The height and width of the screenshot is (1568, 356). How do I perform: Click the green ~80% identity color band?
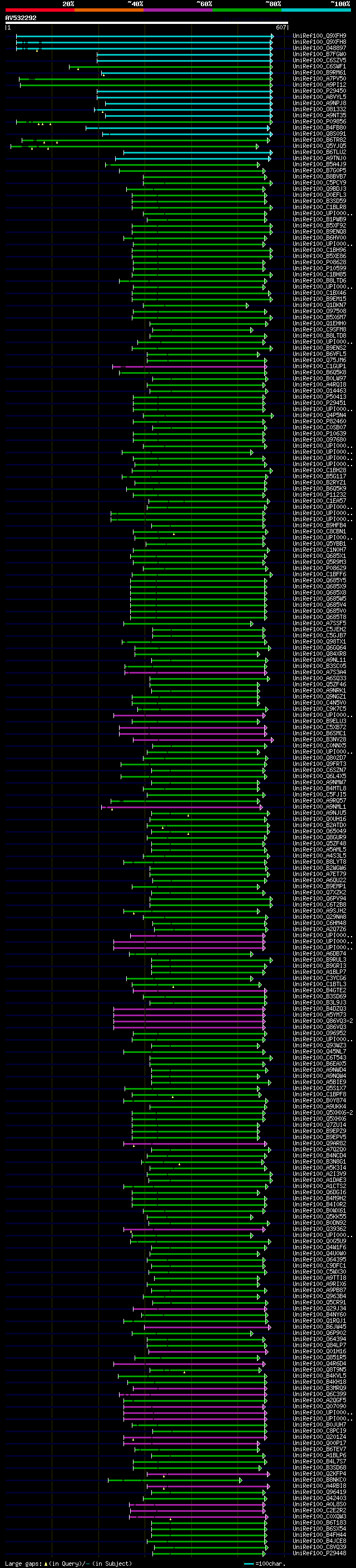247,10
